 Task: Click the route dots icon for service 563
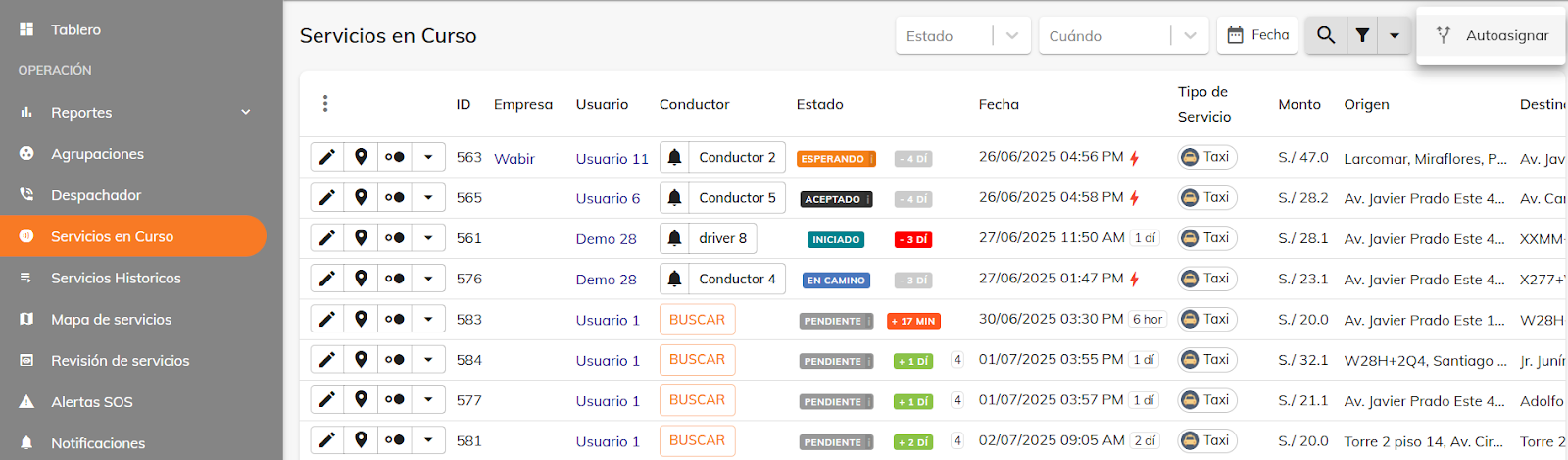(395, 157)
